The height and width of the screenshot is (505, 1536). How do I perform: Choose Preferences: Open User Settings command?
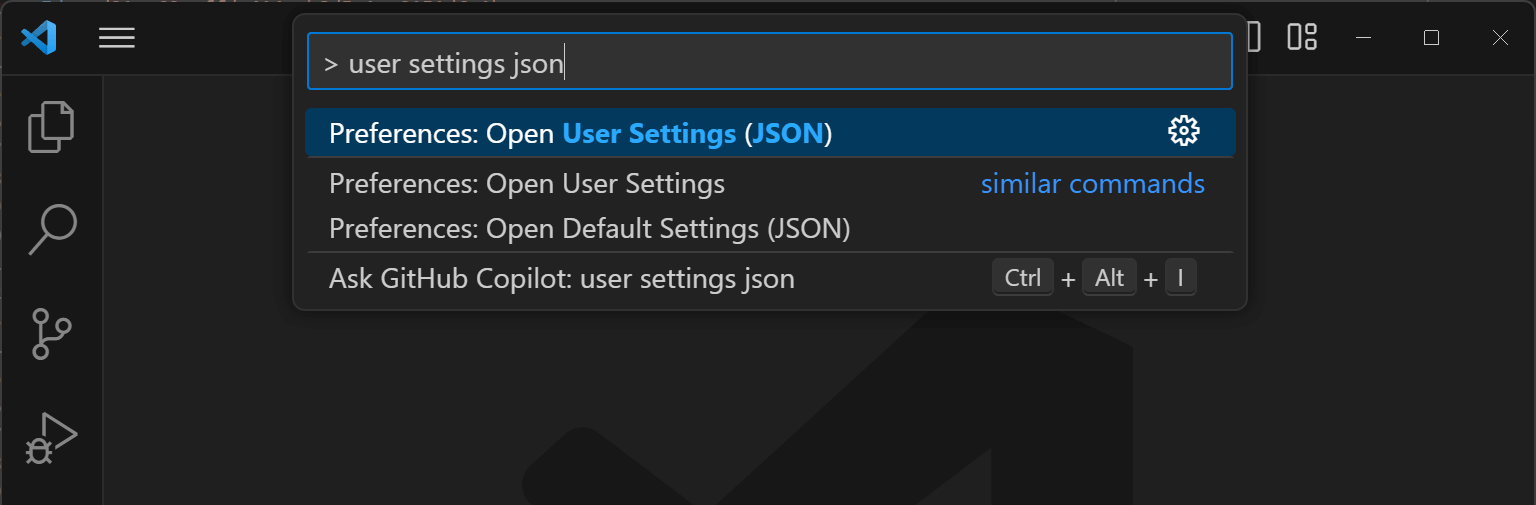point(527,184)
